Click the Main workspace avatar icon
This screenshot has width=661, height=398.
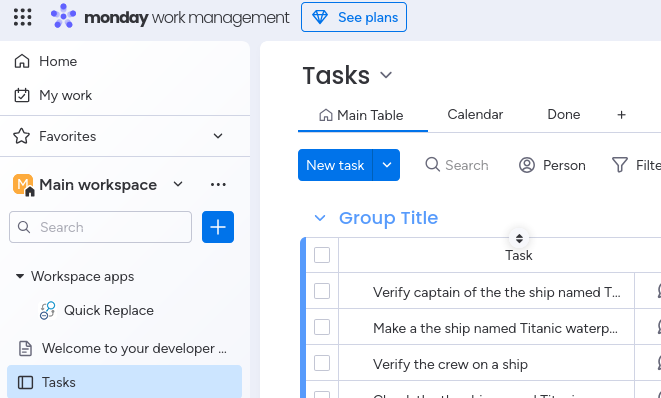point(23,185)
